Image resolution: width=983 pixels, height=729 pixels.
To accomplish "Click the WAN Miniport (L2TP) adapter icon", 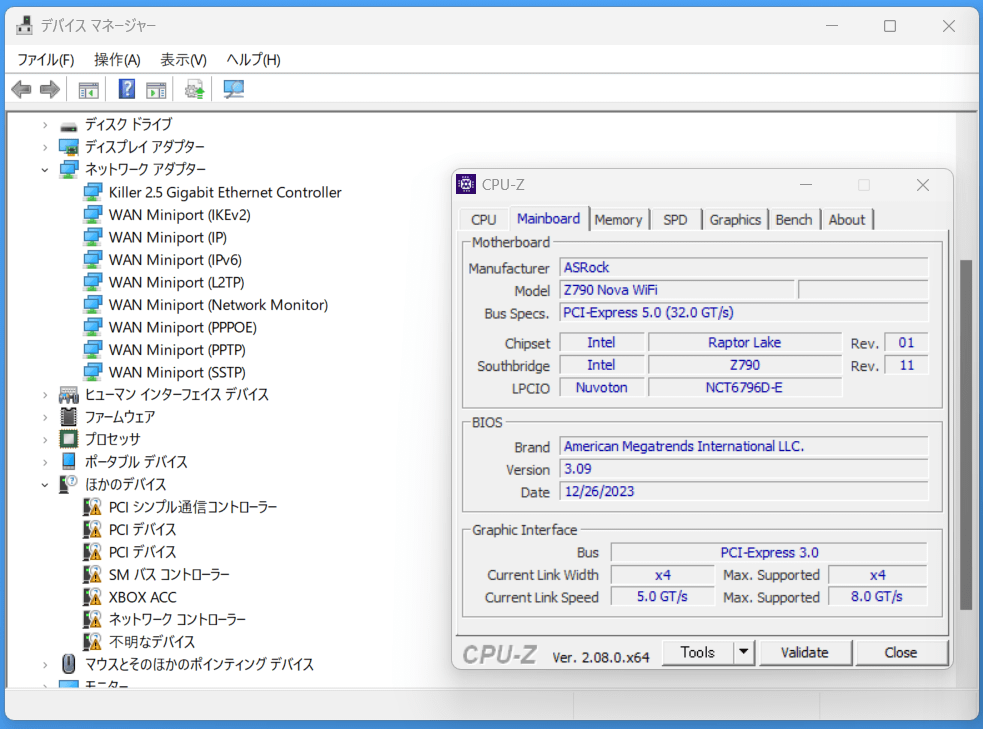I will pos(93,282).
